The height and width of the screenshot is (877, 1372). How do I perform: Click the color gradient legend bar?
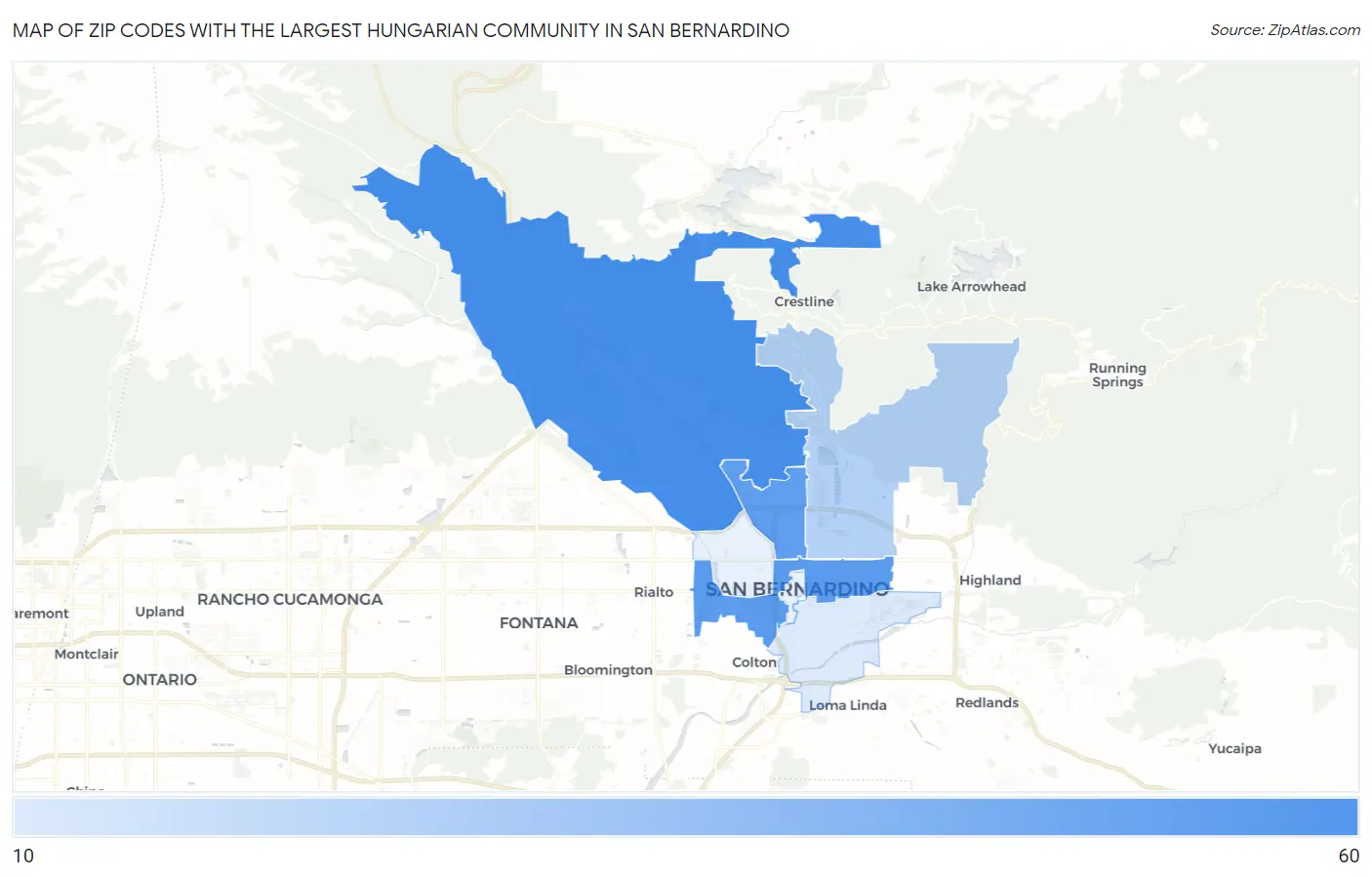686,817
